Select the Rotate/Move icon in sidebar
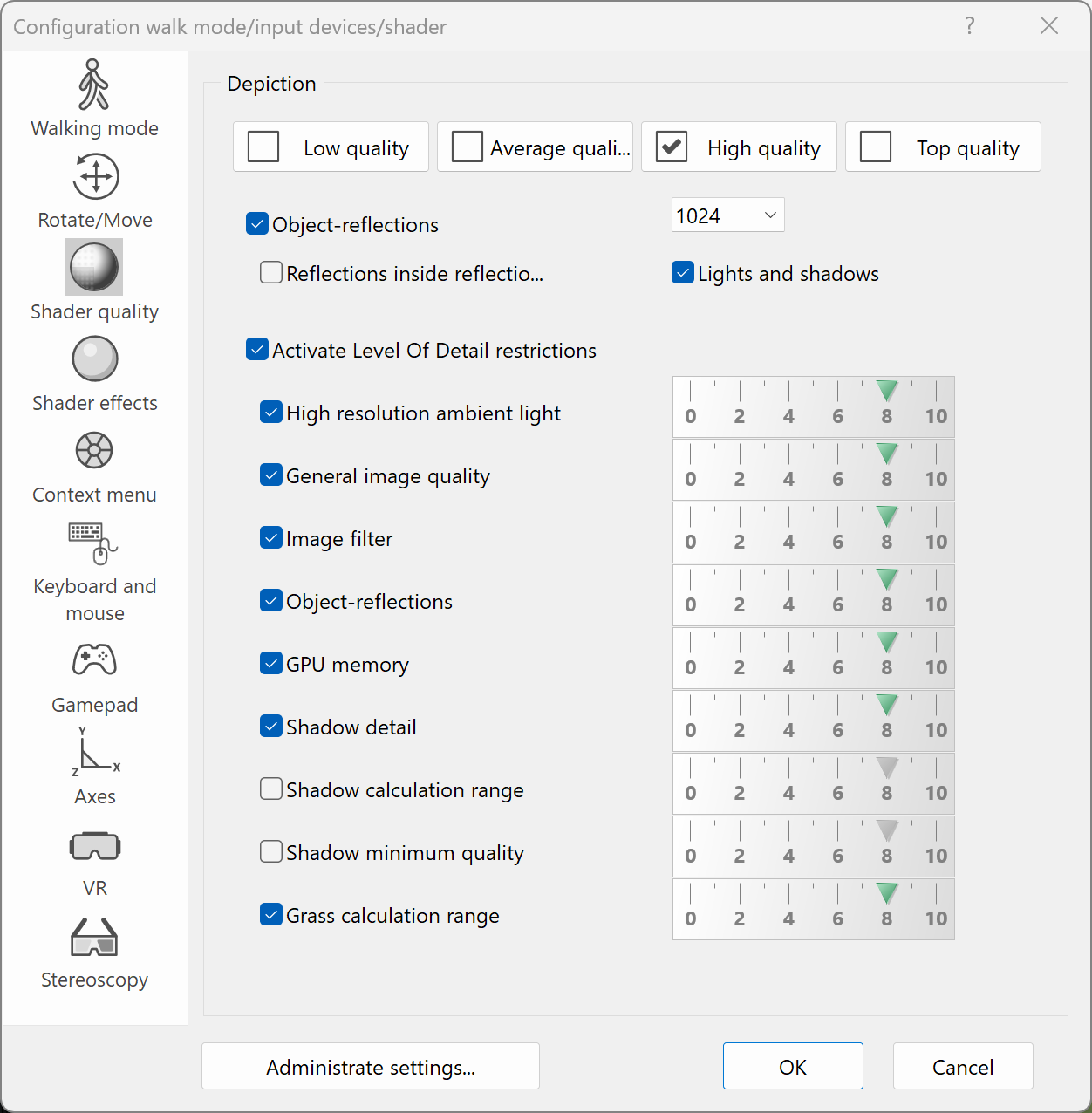Screen dimensions: 1092x1113 pyautogui.click(x=95, y=177)
